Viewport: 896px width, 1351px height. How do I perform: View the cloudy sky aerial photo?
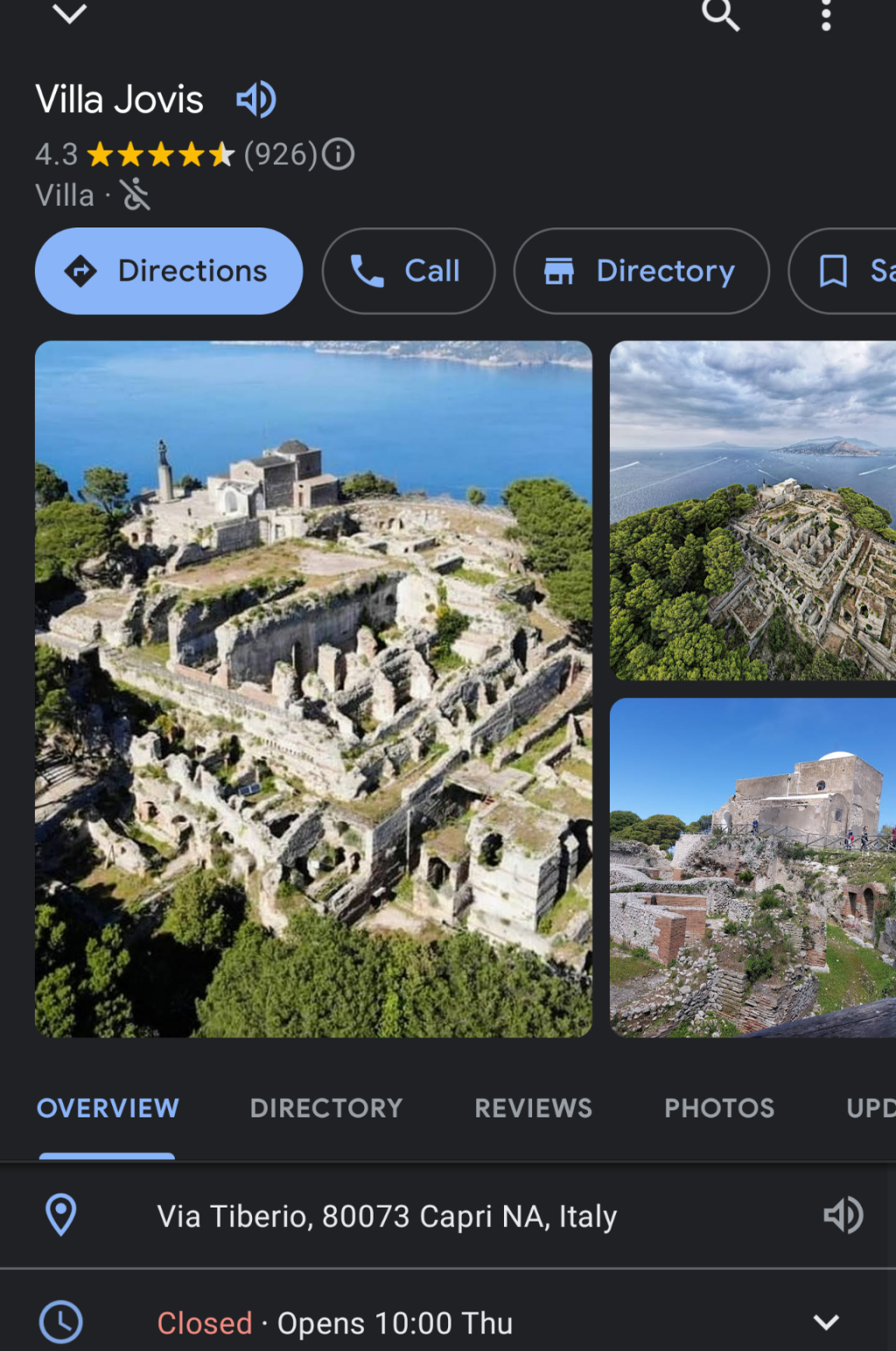pos(752,510)
